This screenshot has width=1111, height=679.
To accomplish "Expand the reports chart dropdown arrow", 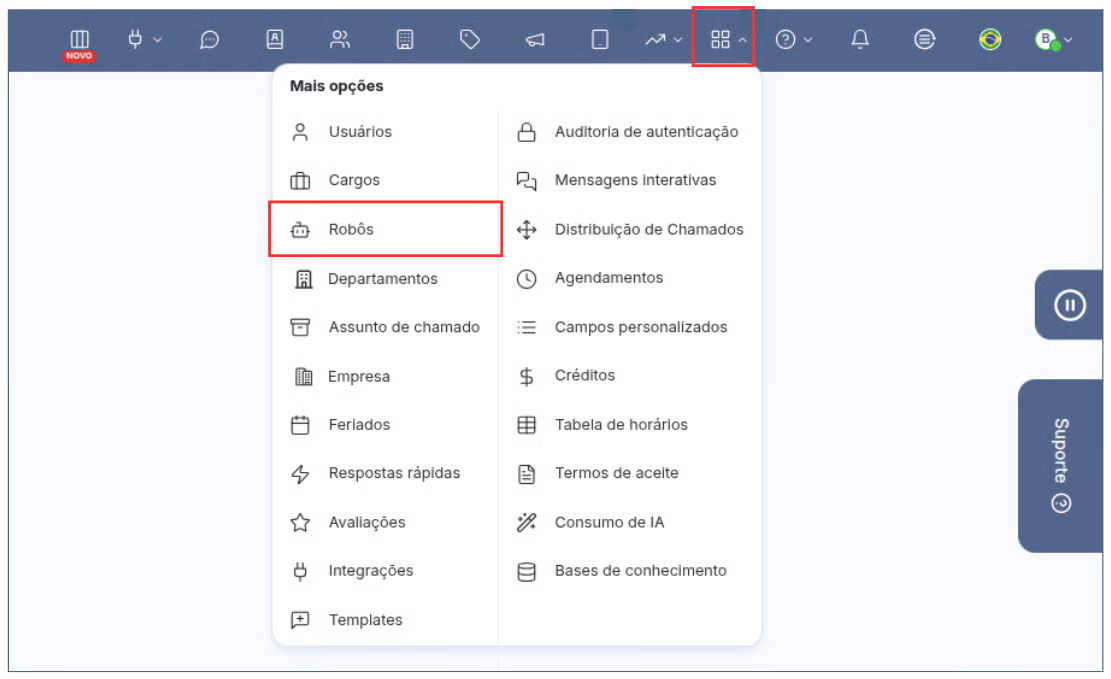I will coord(664,40).
